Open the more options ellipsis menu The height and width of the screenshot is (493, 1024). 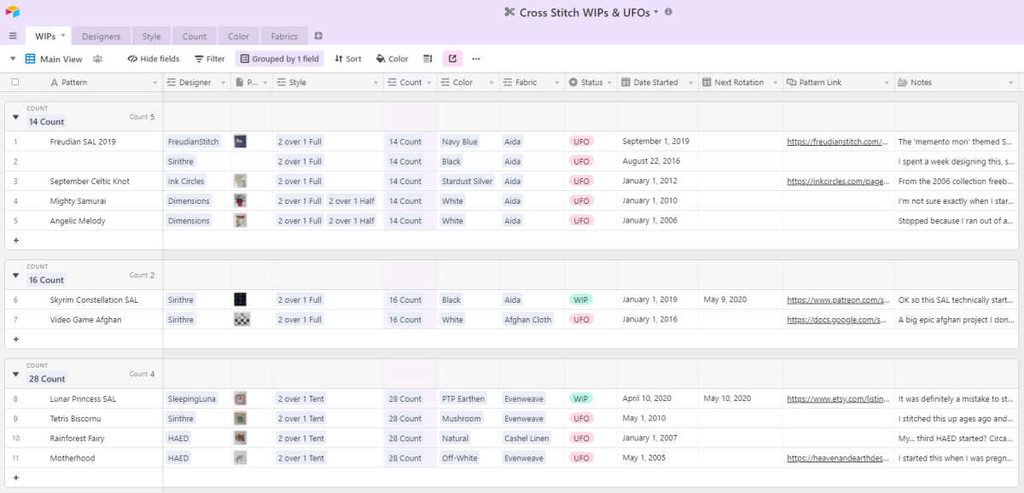[476, 59]
